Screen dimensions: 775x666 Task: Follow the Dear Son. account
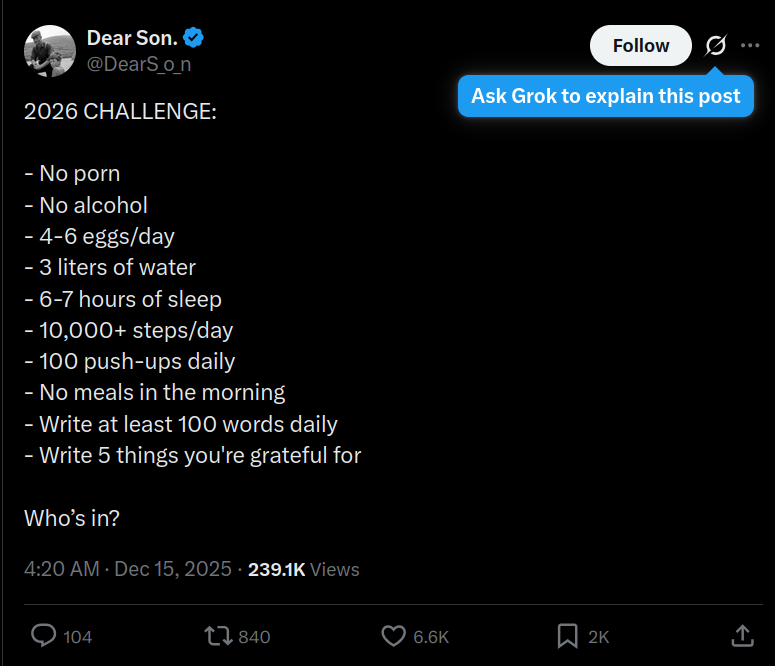tap(640, 46)
